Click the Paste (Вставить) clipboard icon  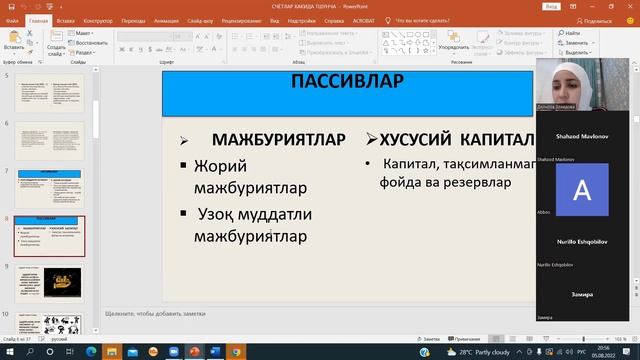14,38
